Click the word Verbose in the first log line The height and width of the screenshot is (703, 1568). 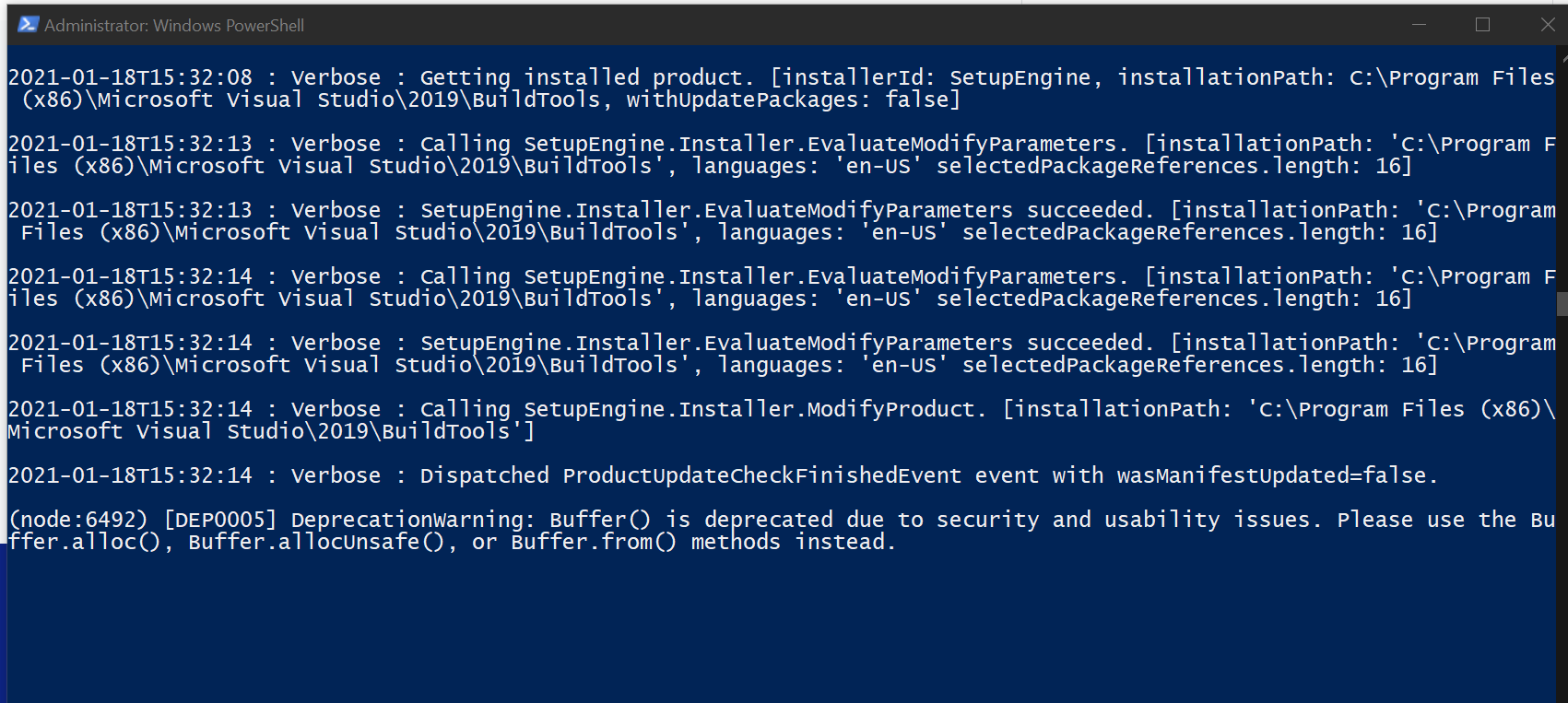[336, 76]
